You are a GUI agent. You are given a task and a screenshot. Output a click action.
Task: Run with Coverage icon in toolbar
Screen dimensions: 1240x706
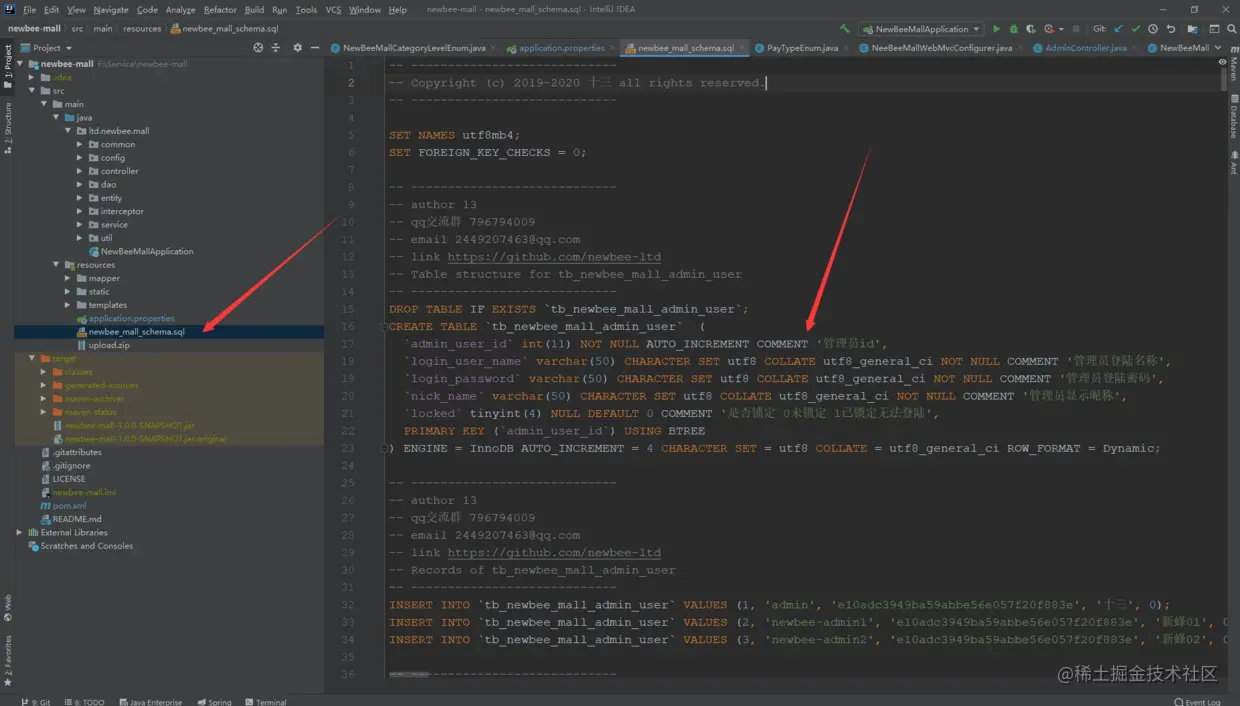point(1030,29)
